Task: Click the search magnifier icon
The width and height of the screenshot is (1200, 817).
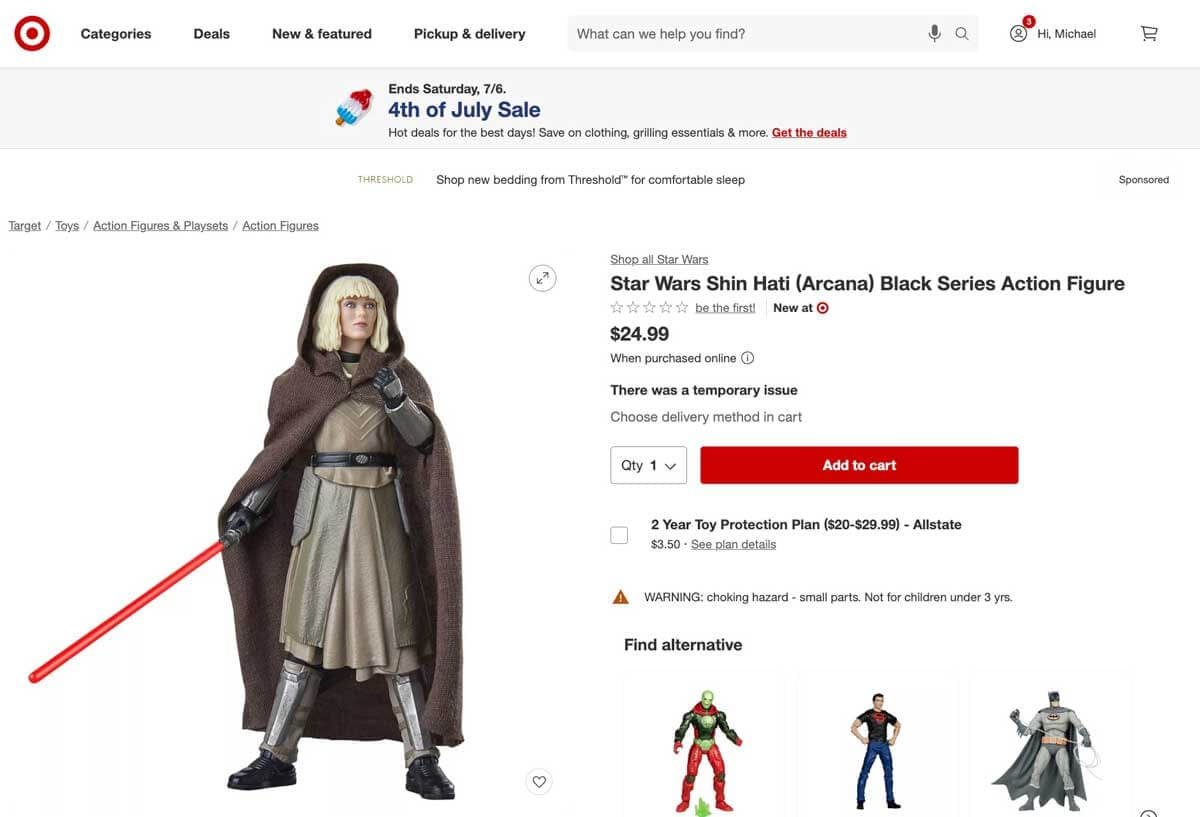Action: [961, 33]
